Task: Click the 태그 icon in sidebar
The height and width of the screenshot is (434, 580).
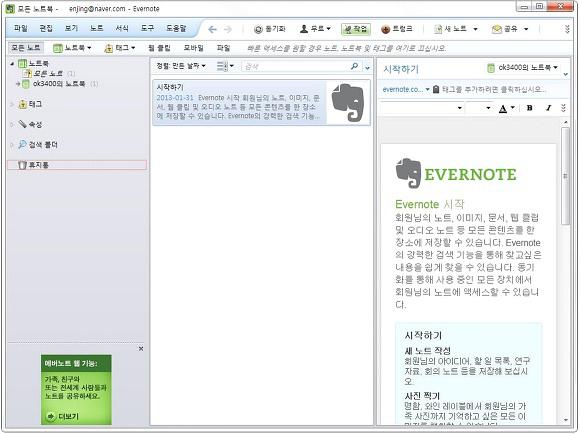Action: click(23, 104)
